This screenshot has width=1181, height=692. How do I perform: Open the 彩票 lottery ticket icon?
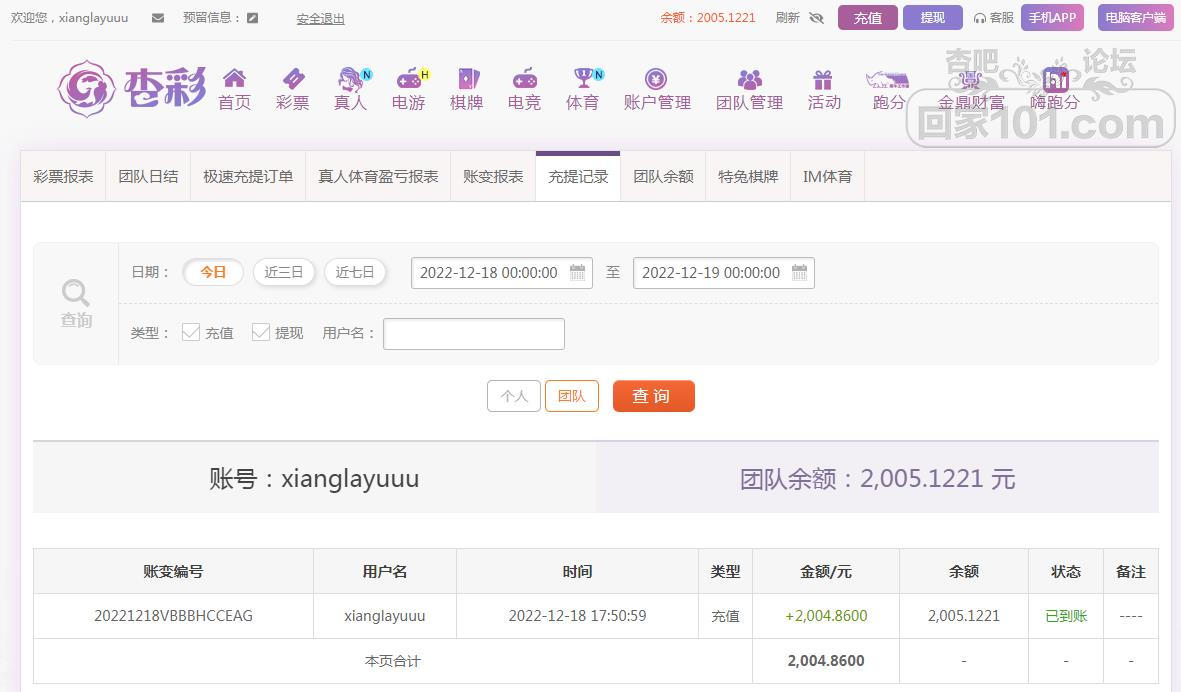(292, 78)
